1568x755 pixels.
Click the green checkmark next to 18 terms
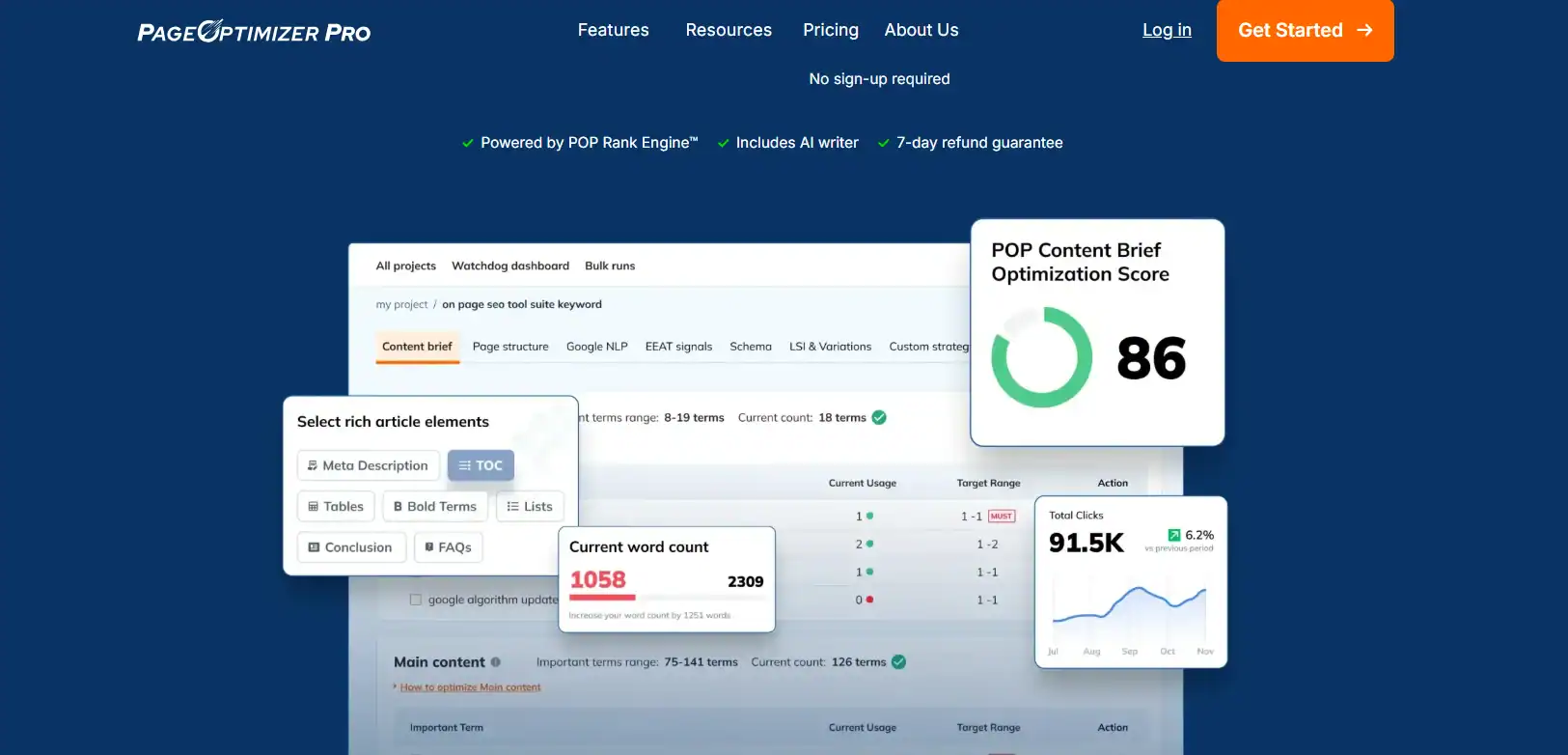879,418
